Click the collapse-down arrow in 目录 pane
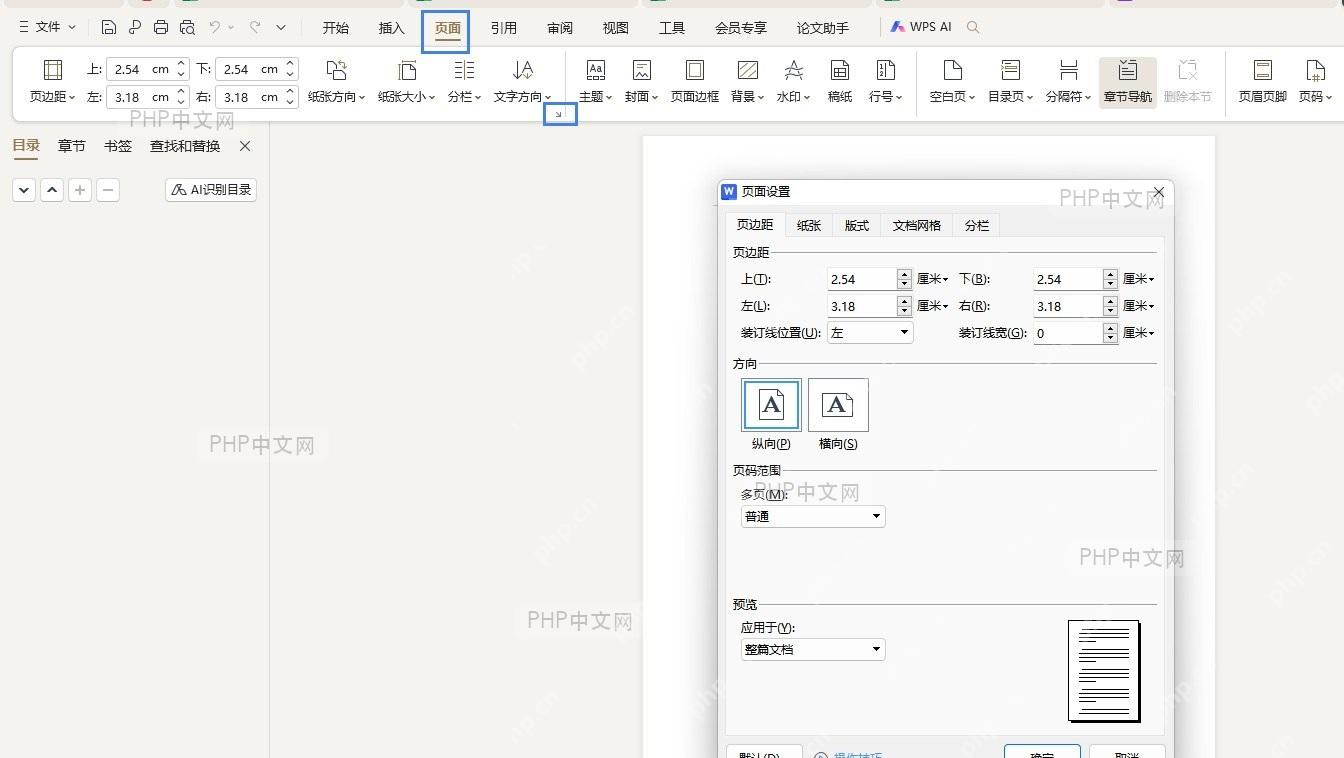The width and height of the screenshot is (1344, 758). pos(24,189)
